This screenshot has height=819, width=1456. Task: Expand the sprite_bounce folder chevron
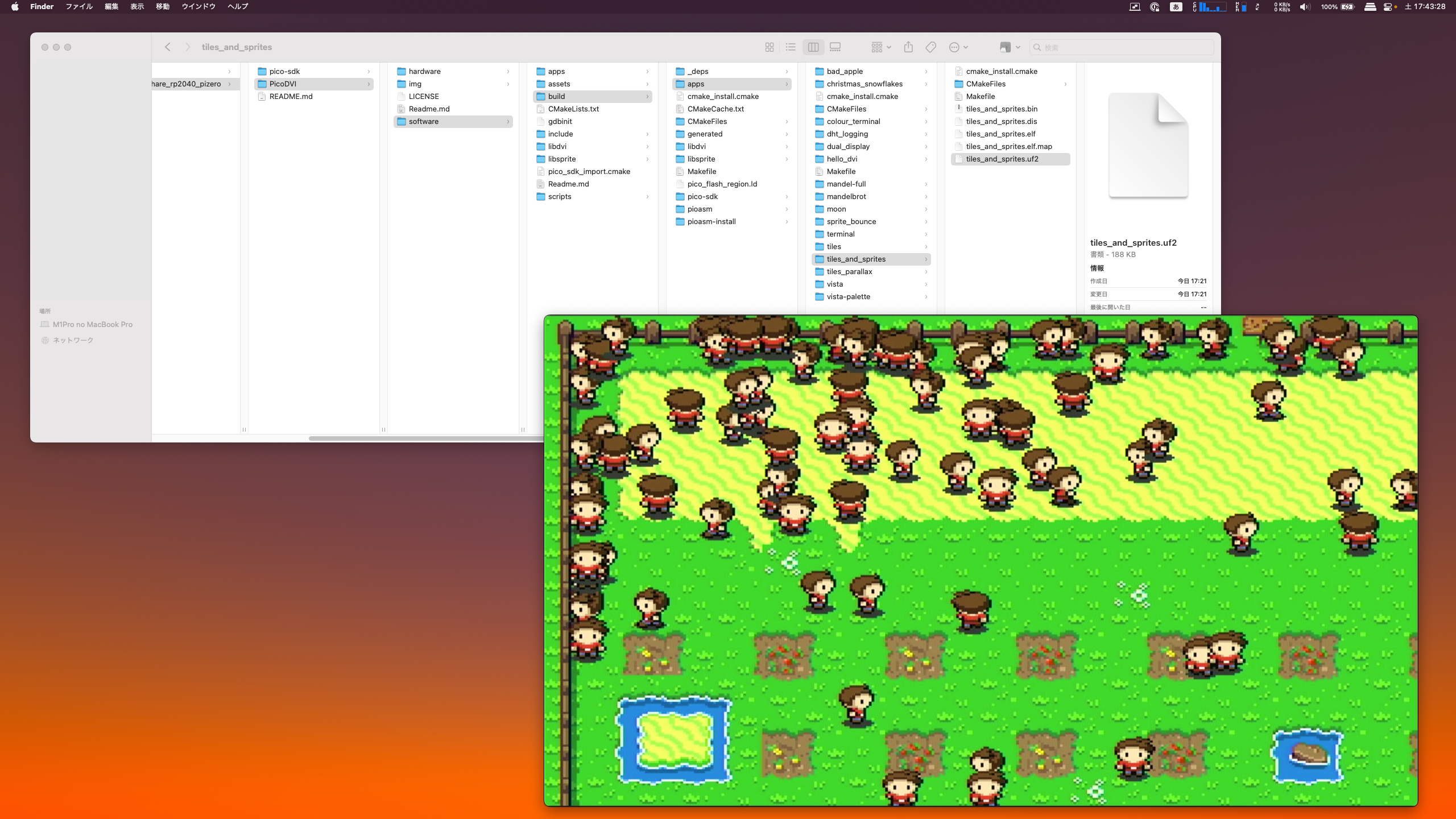pos(926,222)
